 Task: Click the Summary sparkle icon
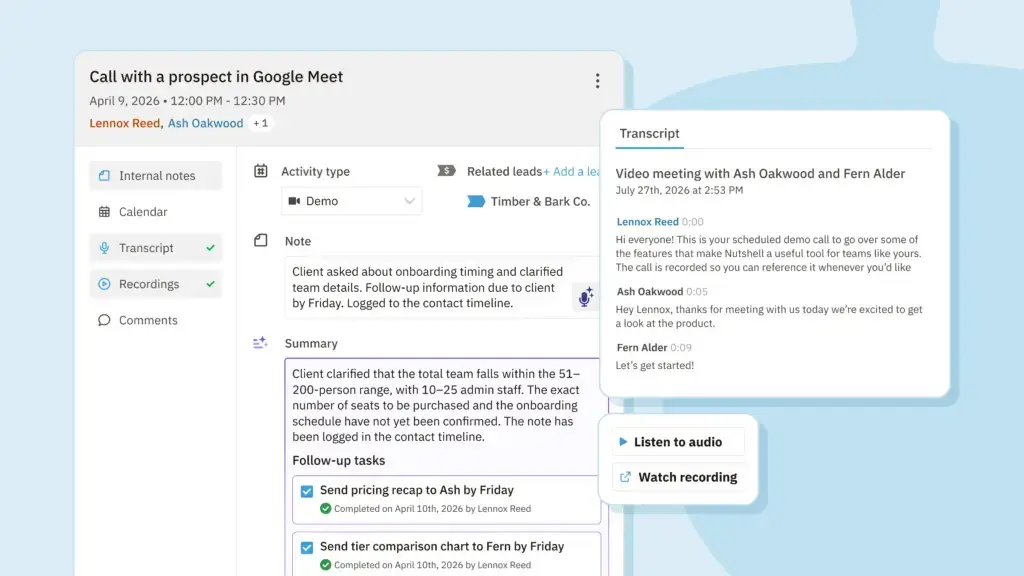260,343
